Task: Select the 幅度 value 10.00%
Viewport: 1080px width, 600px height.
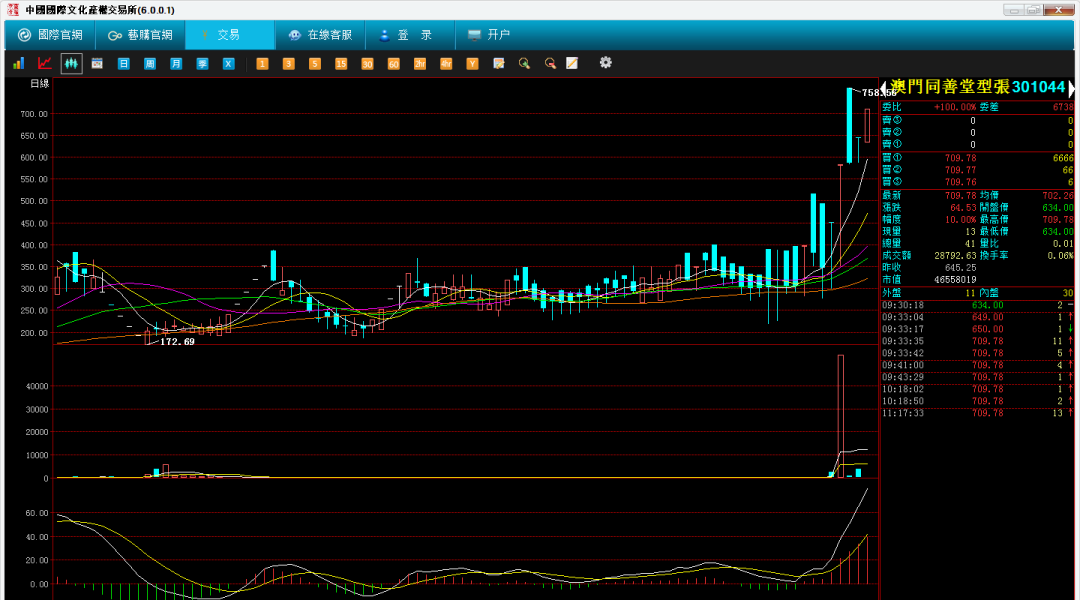Action: 960,220
